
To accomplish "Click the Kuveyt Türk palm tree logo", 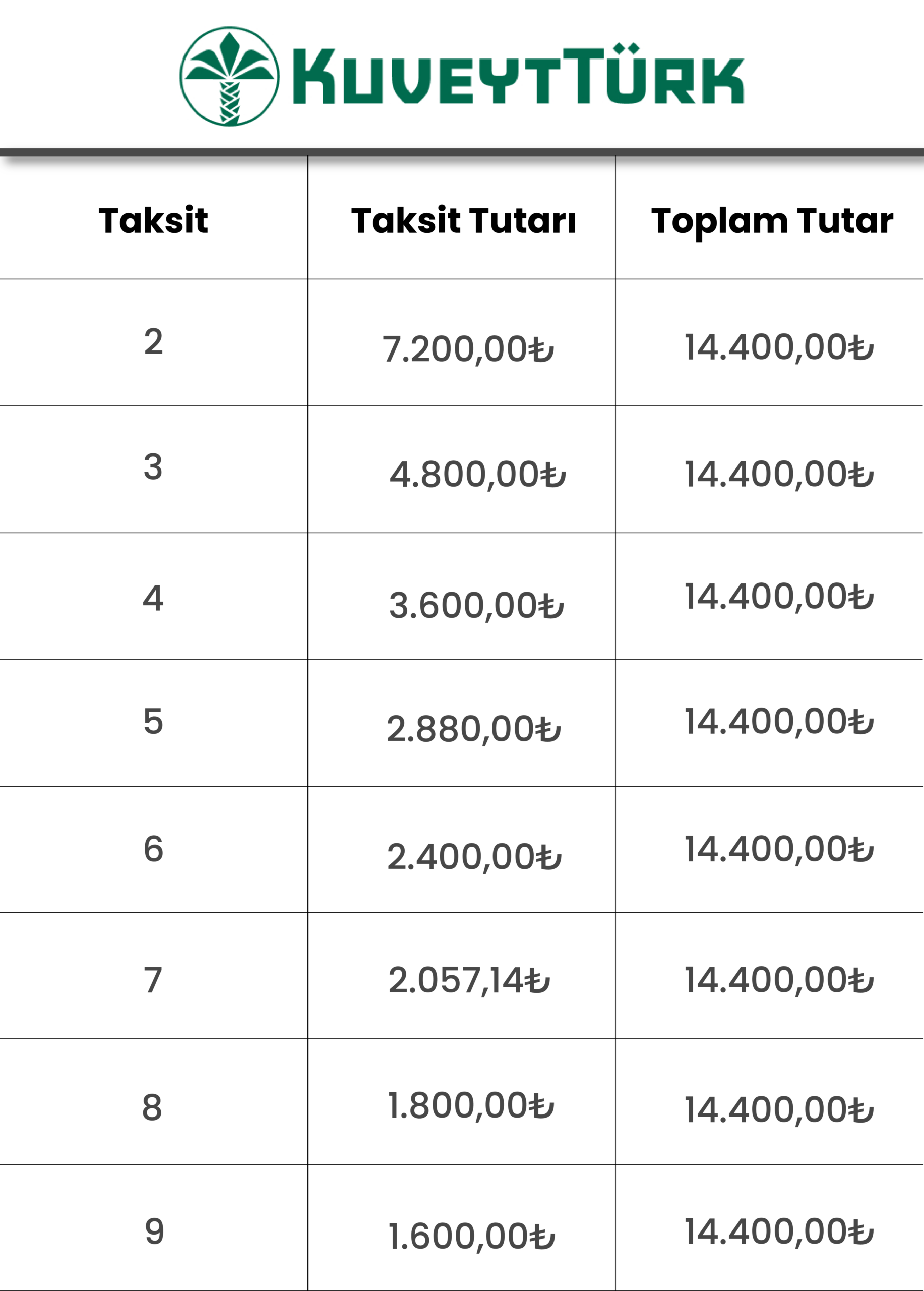I will tap(229, 76).
